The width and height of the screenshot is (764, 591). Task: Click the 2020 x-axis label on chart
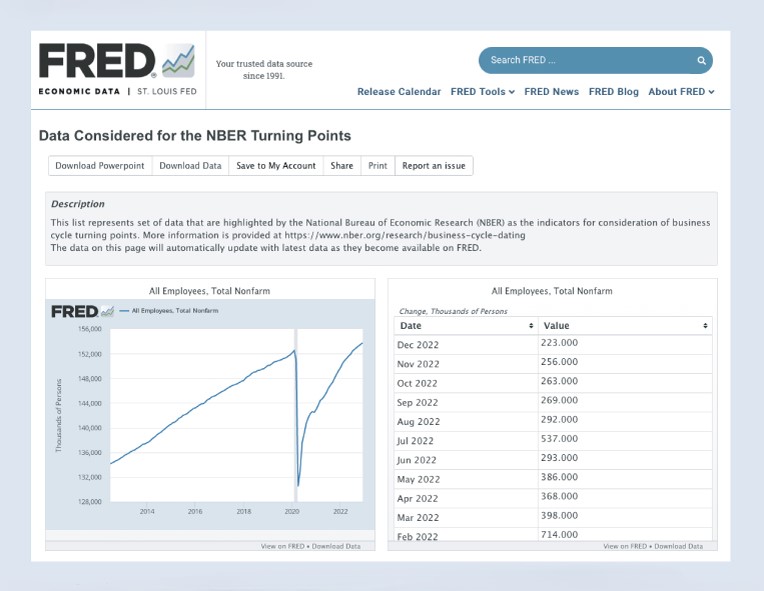point(292,511)
